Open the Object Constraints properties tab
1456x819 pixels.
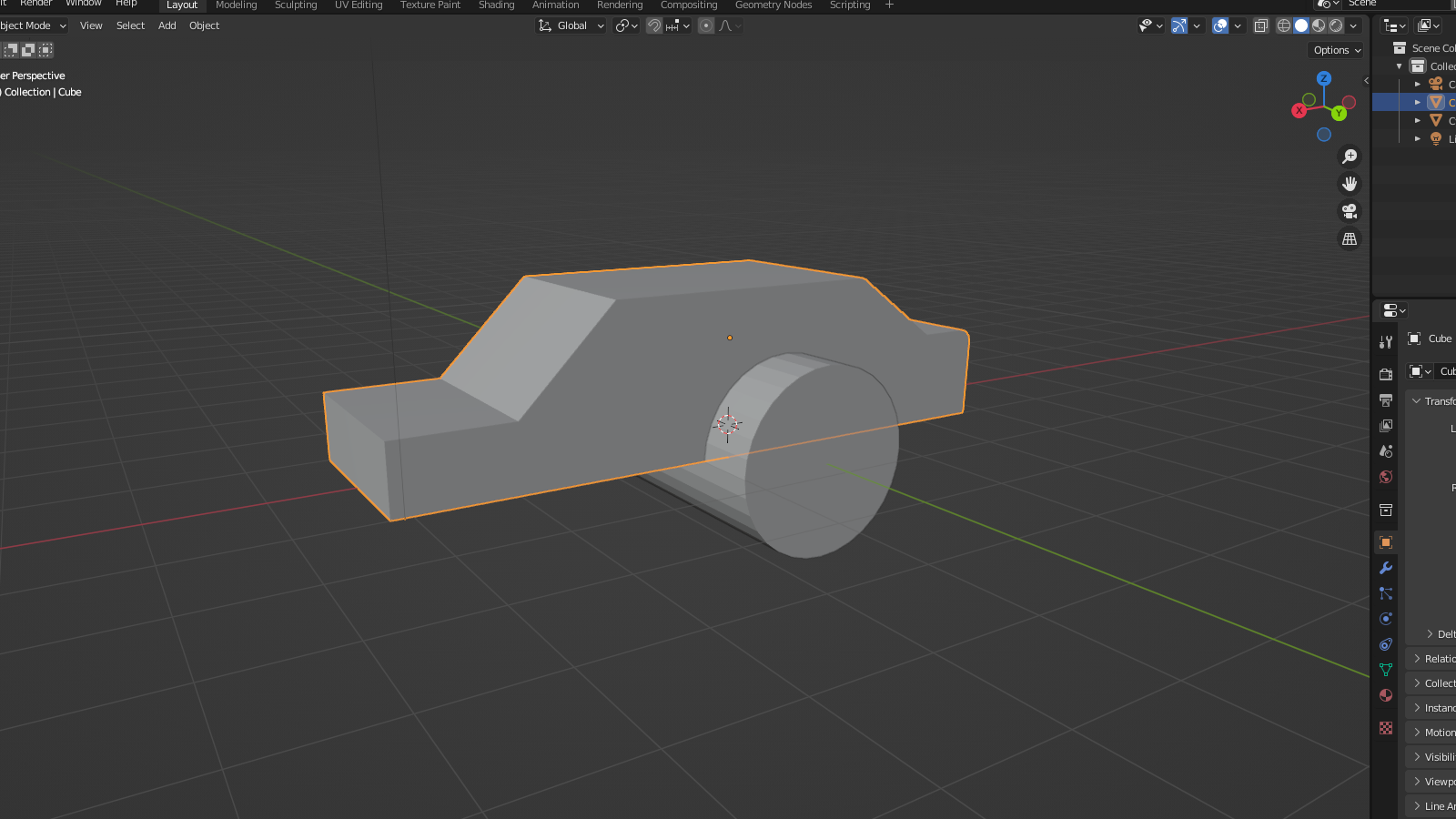(x=1386, y=644)
